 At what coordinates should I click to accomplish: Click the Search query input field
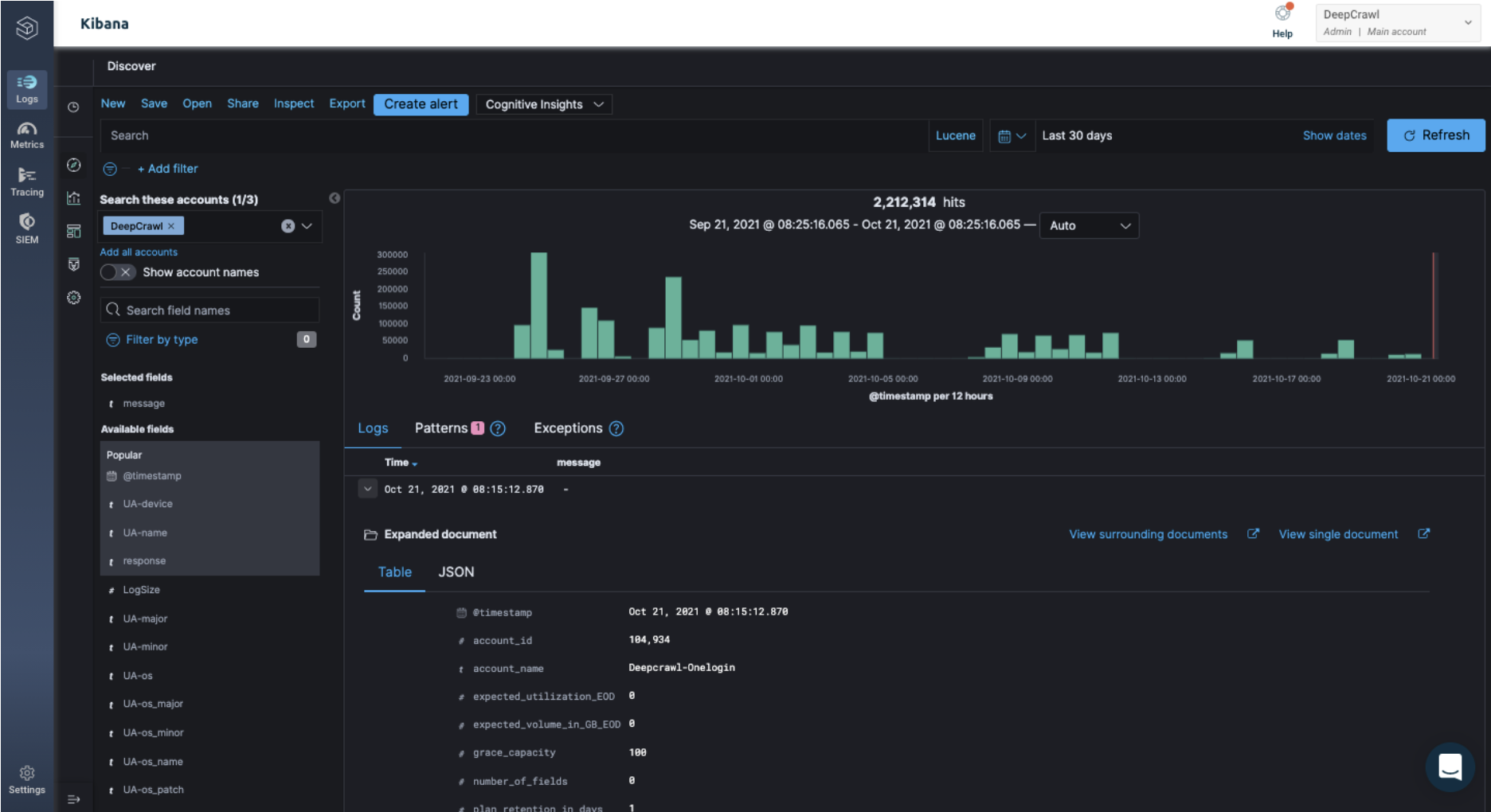pos(515,136)
